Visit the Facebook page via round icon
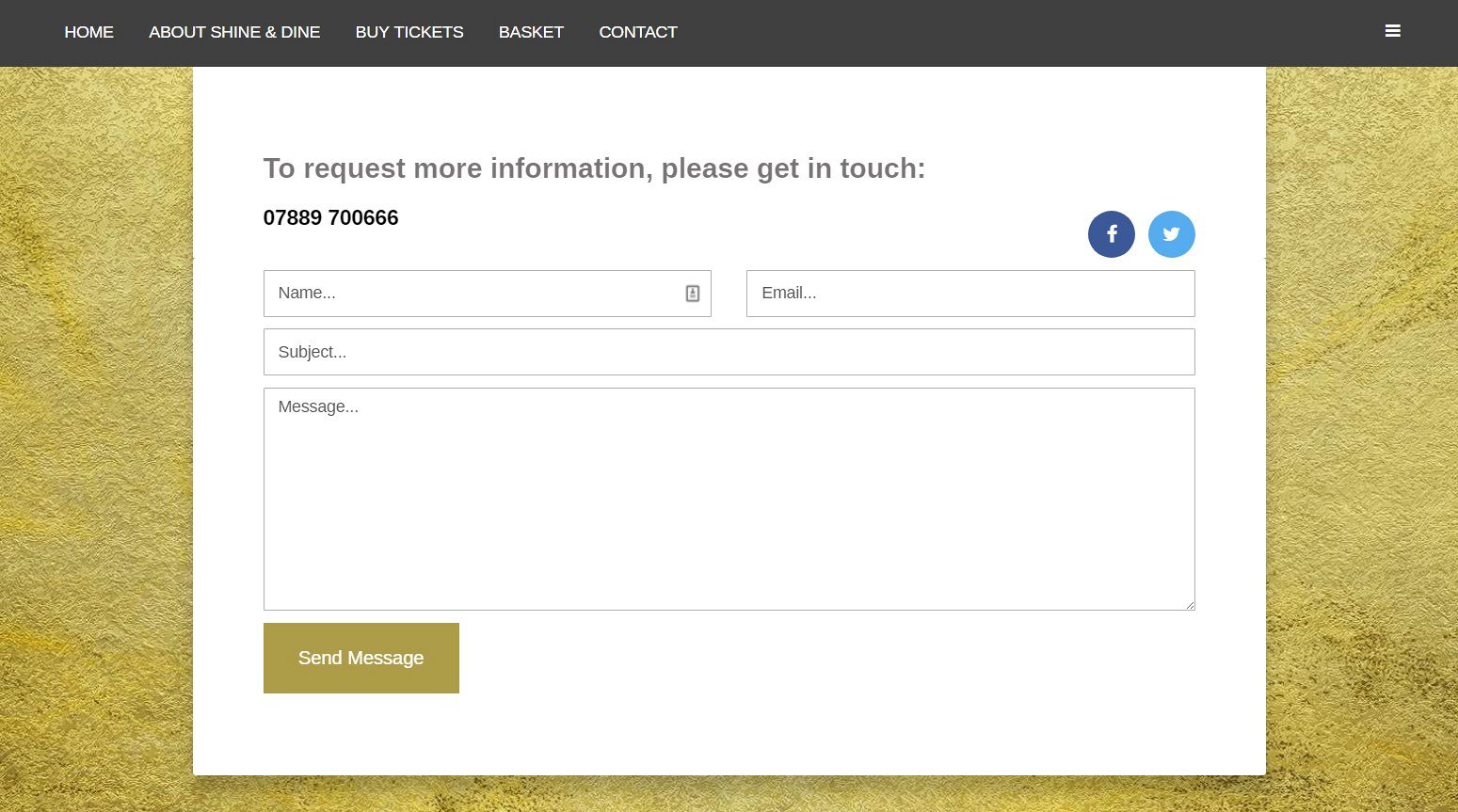Screen dimensions: 1458x812 1111,234
